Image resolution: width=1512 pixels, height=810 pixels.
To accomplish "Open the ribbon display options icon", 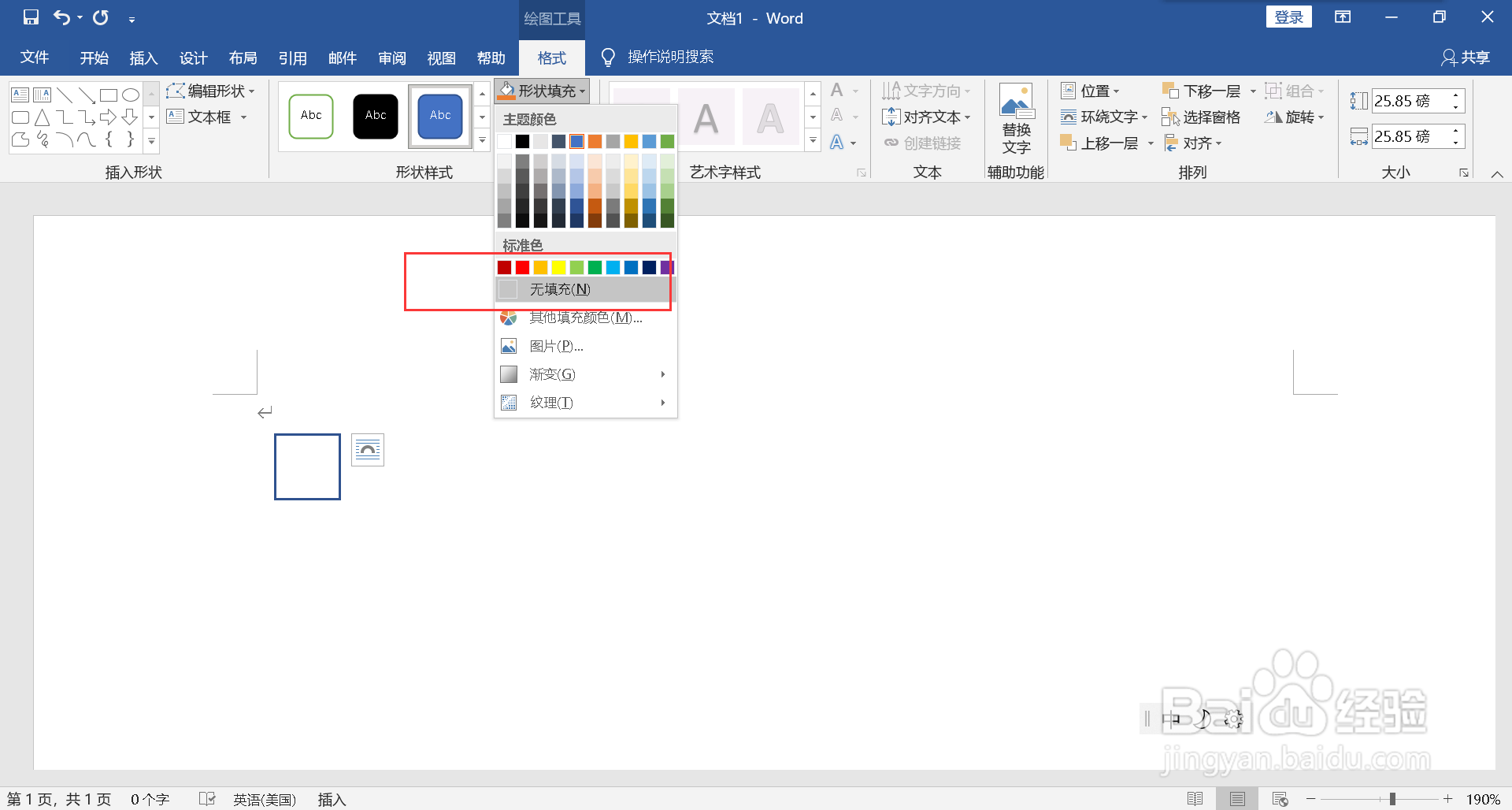I will [x=1343, y=17].
